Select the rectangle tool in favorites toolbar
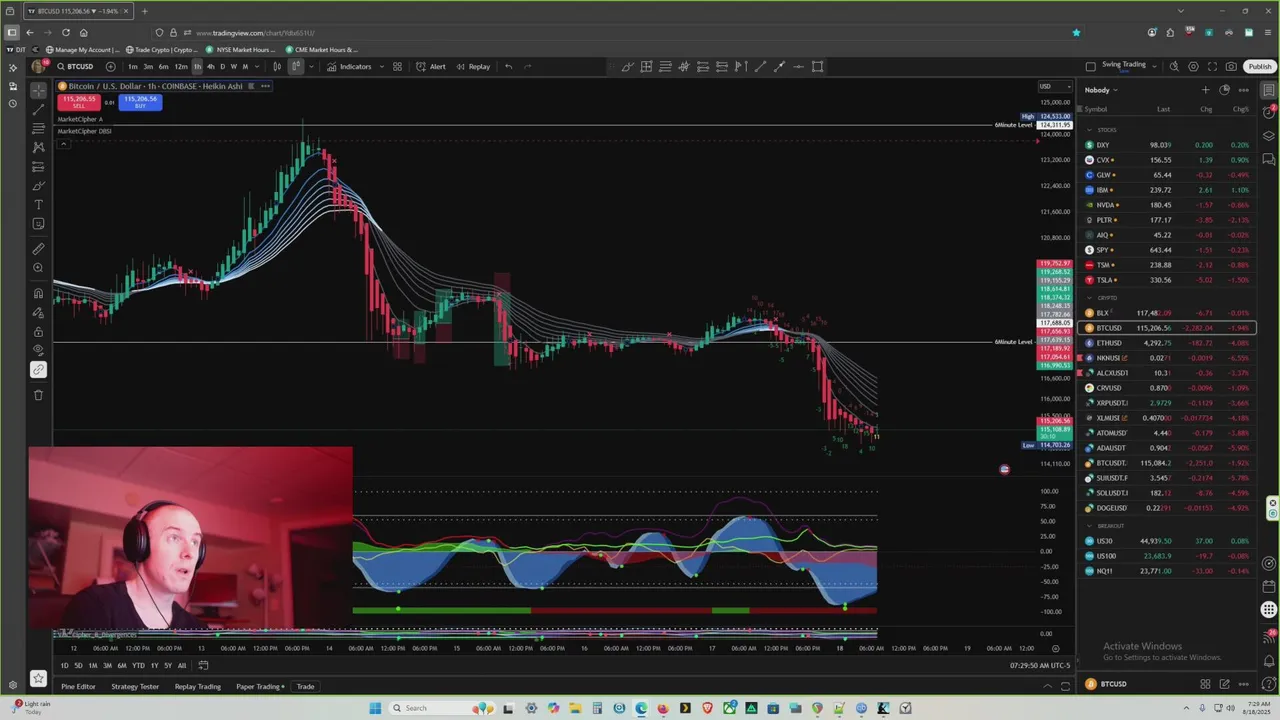 pos(817,67)
